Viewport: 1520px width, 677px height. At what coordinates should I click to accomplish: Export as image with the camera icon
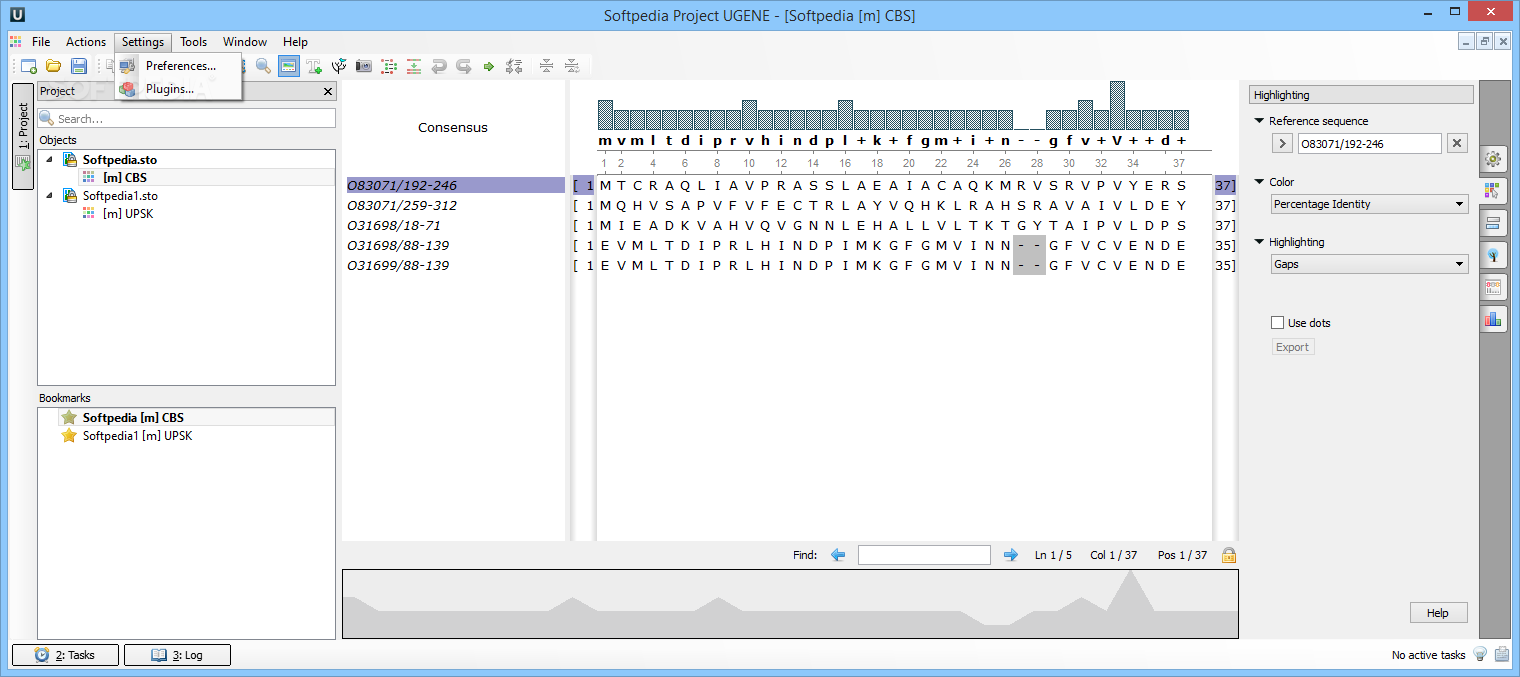click(364, 66)
